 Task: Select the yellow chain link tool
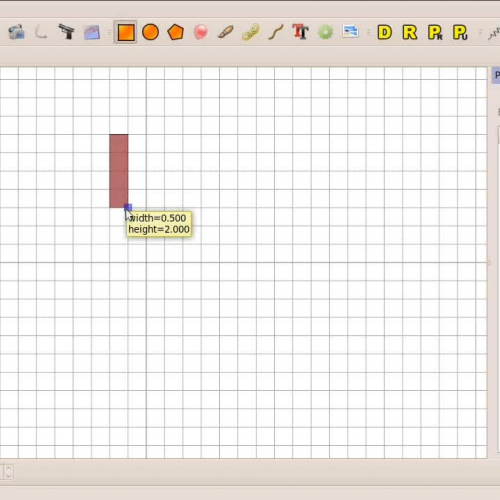click(251, 32)
